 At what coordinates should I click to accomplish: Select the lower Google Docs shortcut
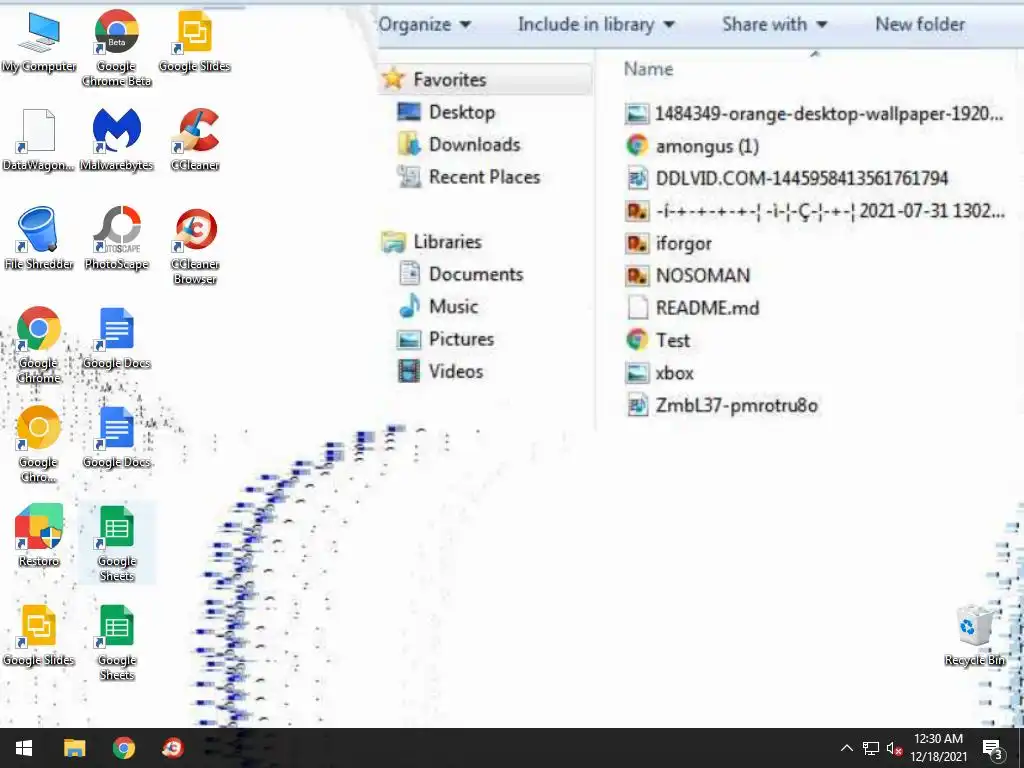point(116,437)
